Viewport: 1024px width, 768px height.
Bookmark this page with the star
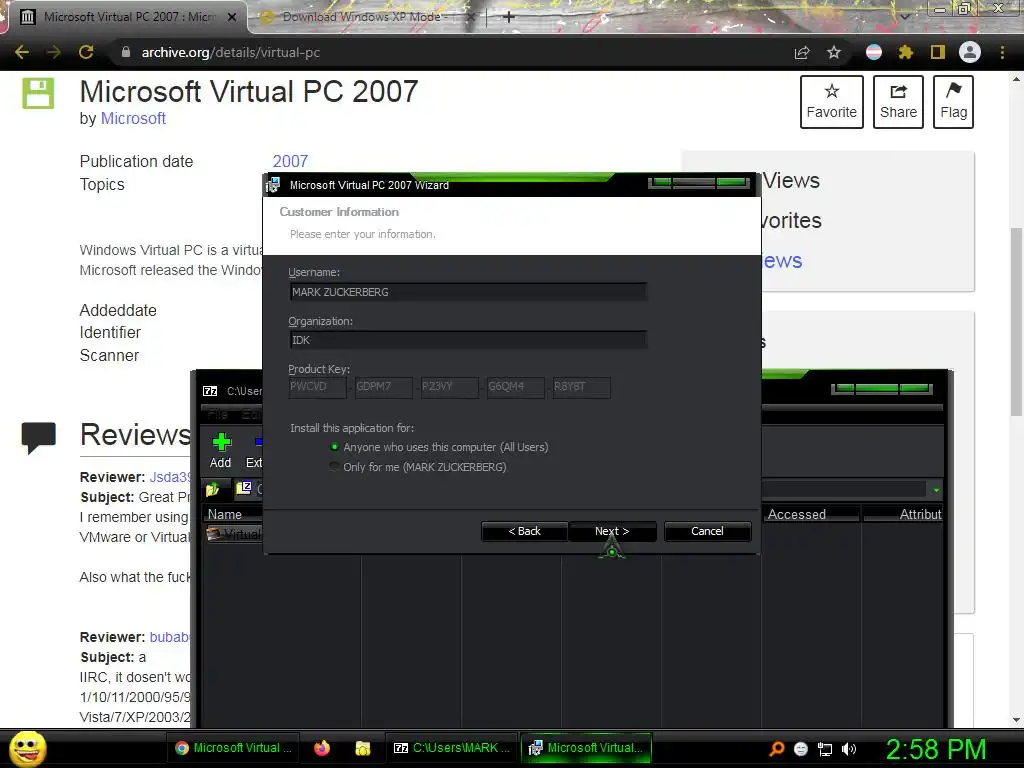point(834,52)
